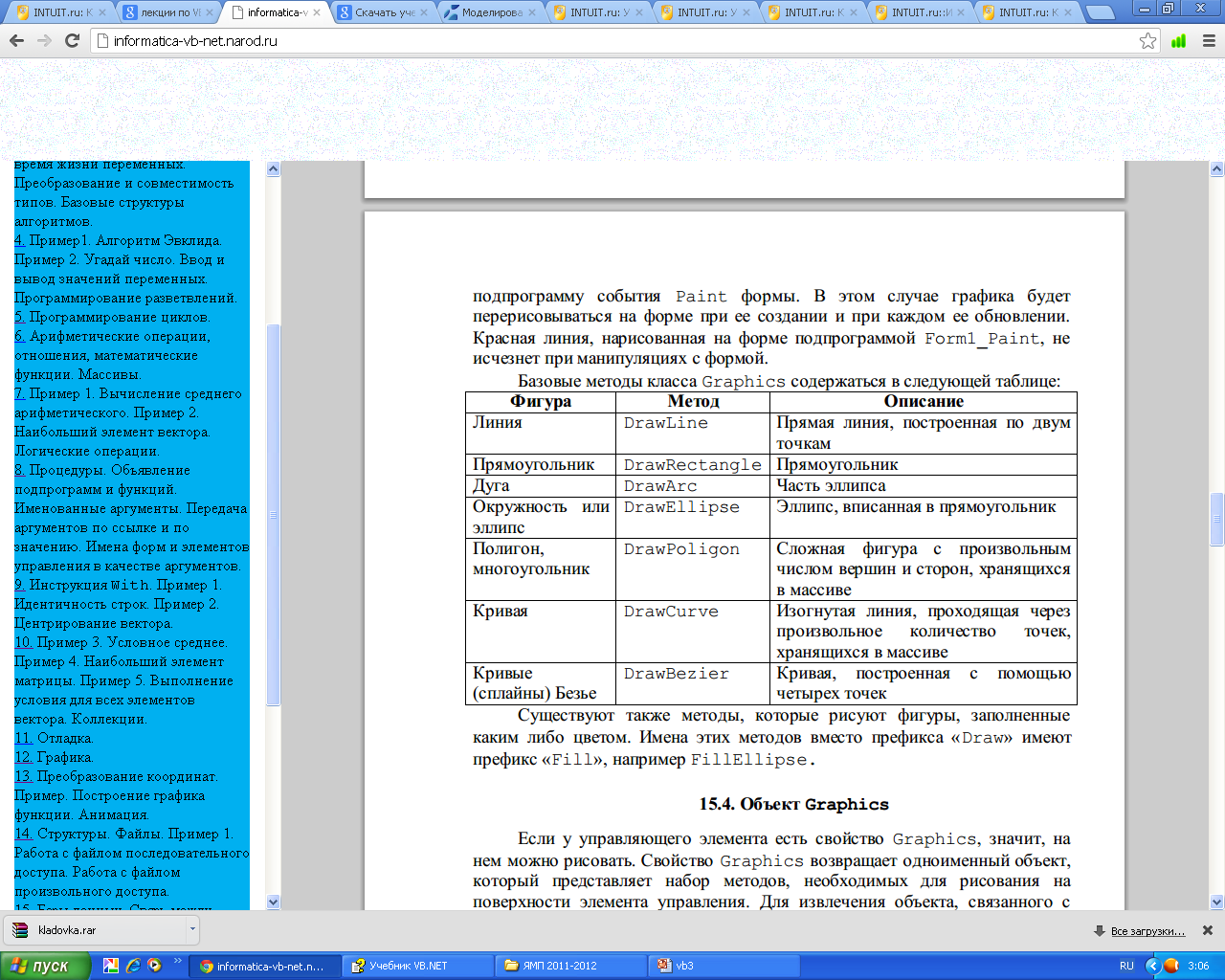Click the heading '15.4. Объект Graphics'

(x=794, y=805)
